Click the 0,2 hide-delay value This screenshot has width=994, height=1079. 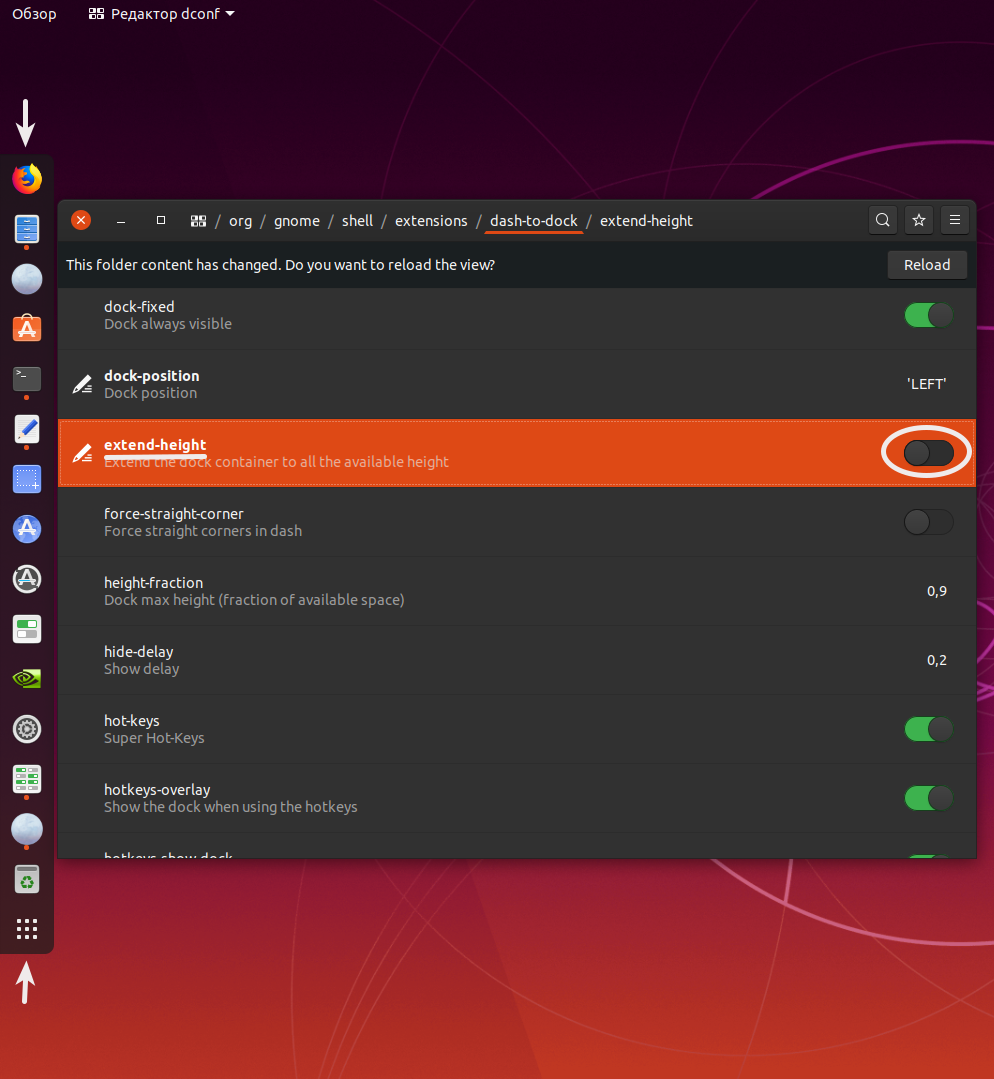coord(936,660)
